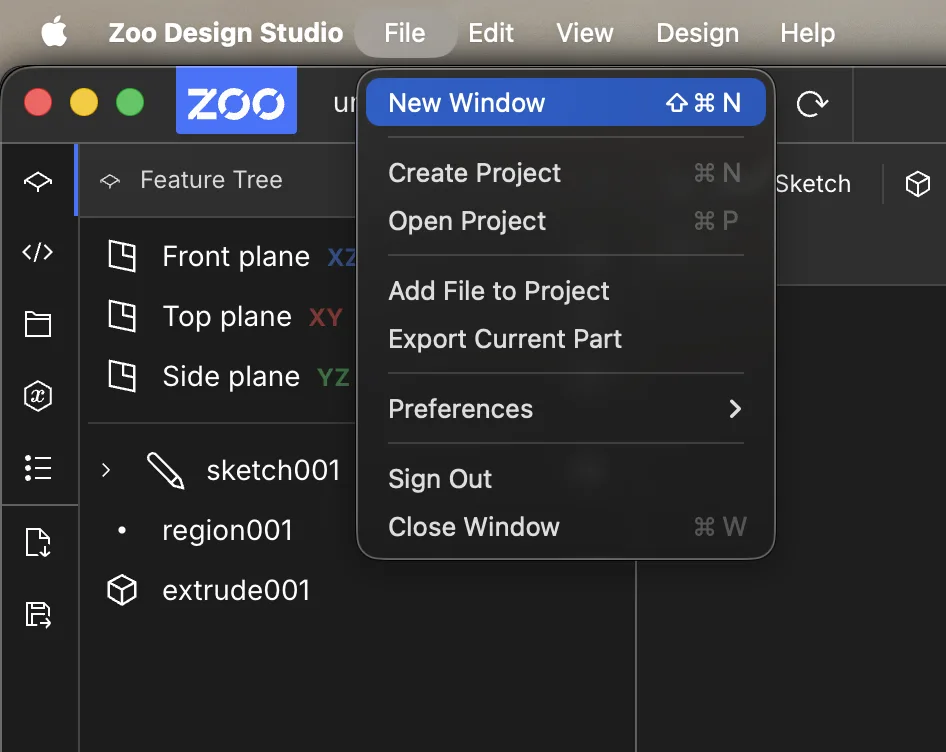Expand the Preferences submenu
Image resolution: width=946 pixels, height=752 pixels.
(565, 409)
